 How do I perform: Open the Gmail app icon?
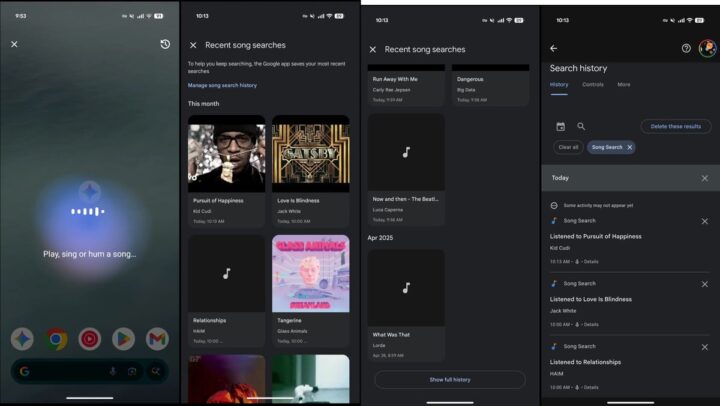pos(157,339)
